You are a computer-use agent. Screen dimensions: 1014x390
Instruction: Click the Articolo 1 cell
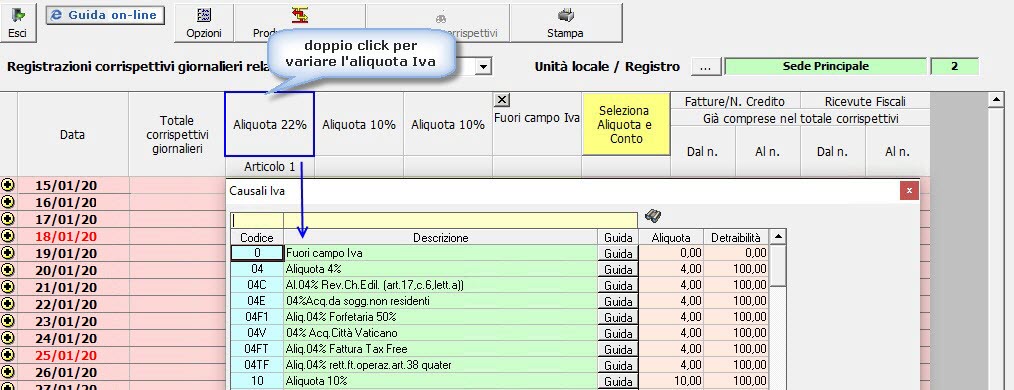click(x=270, y=167)
